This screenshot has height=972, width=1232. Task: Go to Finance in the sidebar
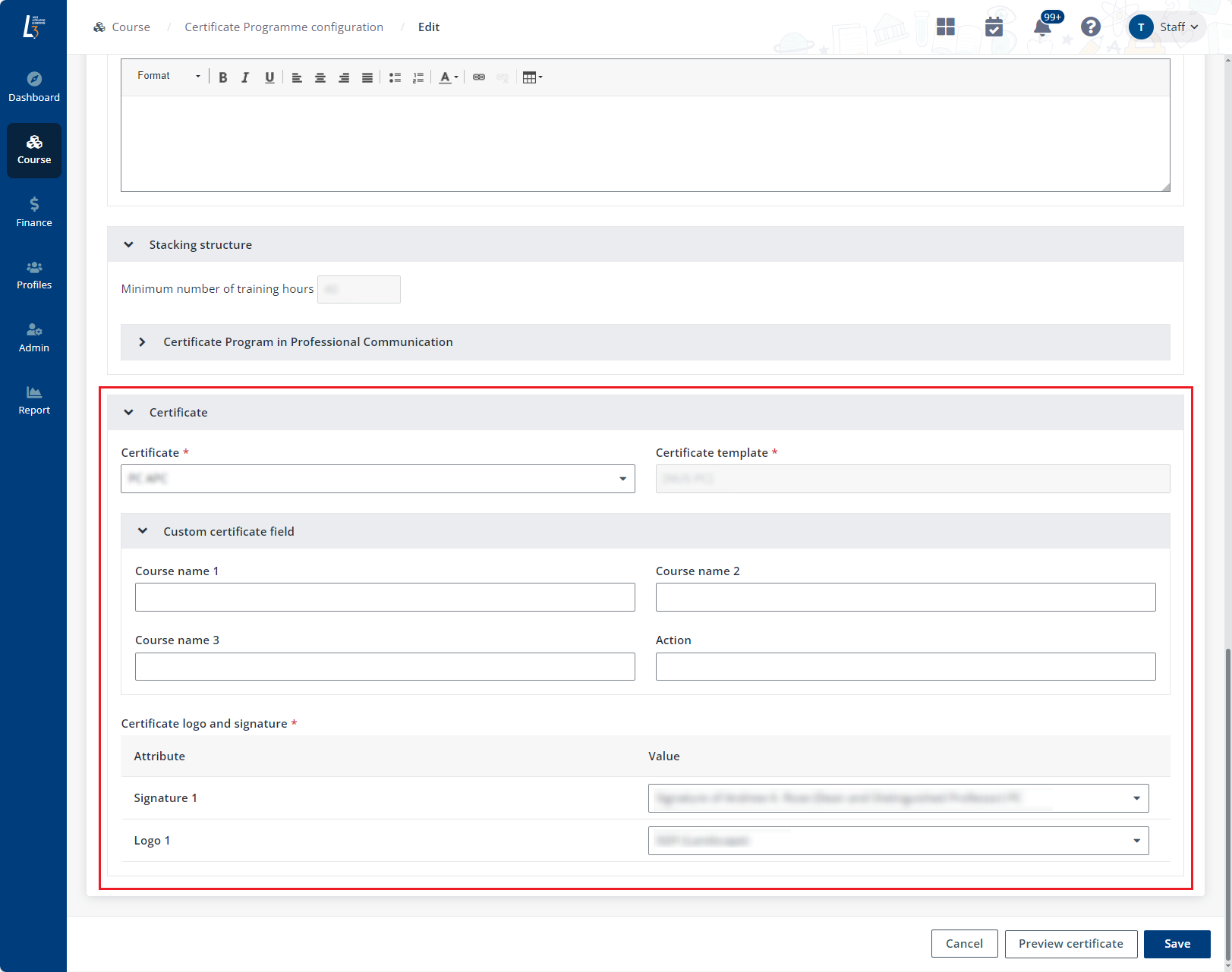pyautogui.click(x=34, y=212)
